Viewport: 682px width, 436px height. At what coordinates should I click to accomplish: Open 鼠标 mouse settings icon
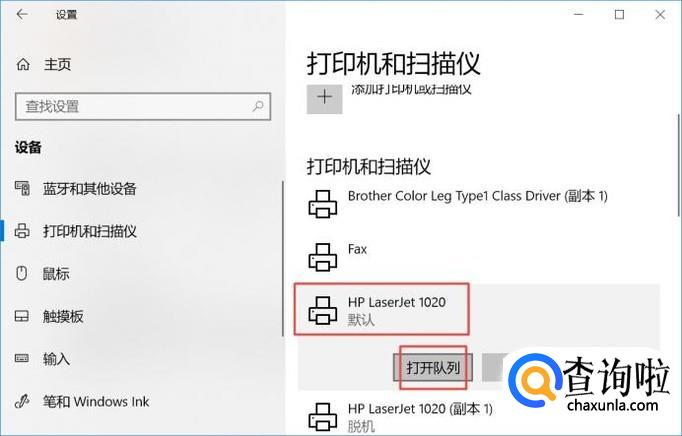[x=22, y=274]
